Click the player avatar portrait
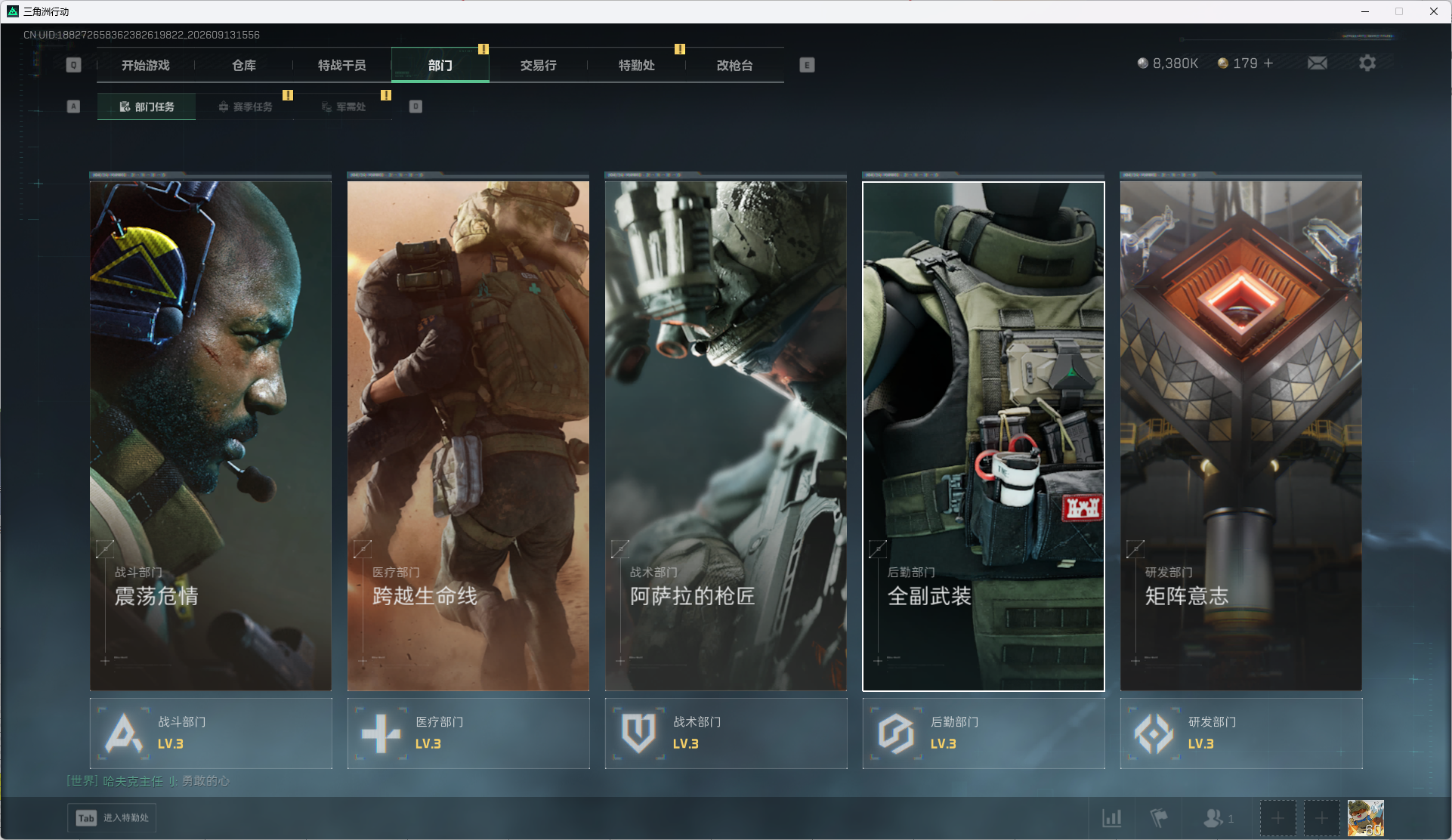 tap(1366, 818)
